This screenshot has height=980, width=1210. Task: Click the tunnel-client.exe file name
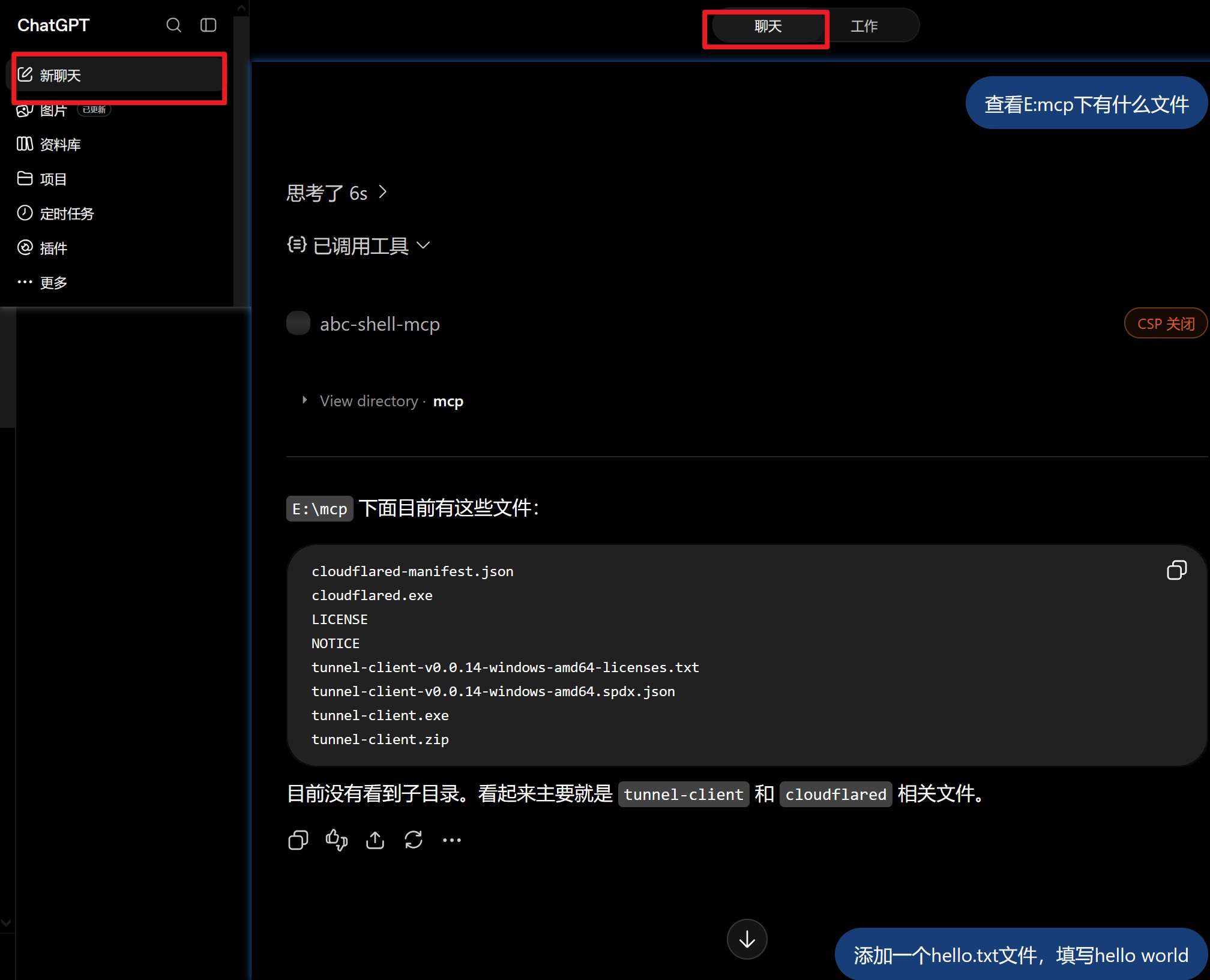[x=380, y=715]
